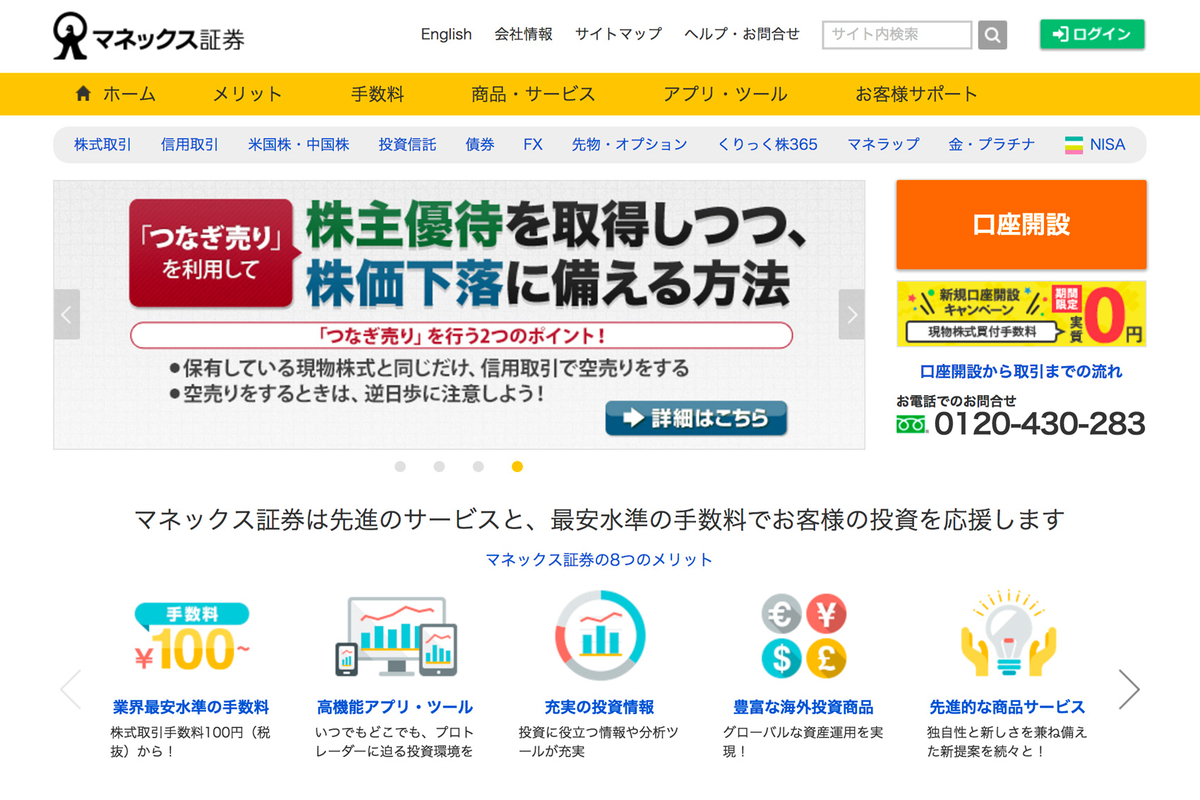This screenshot has width=1200, height=800.
Task: Click 高機能アプリ・ツール link
Action: pyautogui.click(x=395, y=707)
